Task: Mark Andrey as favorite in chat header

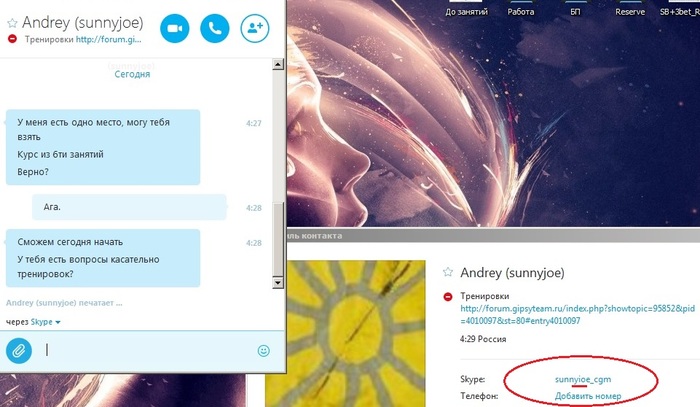Action: (12, 23)
